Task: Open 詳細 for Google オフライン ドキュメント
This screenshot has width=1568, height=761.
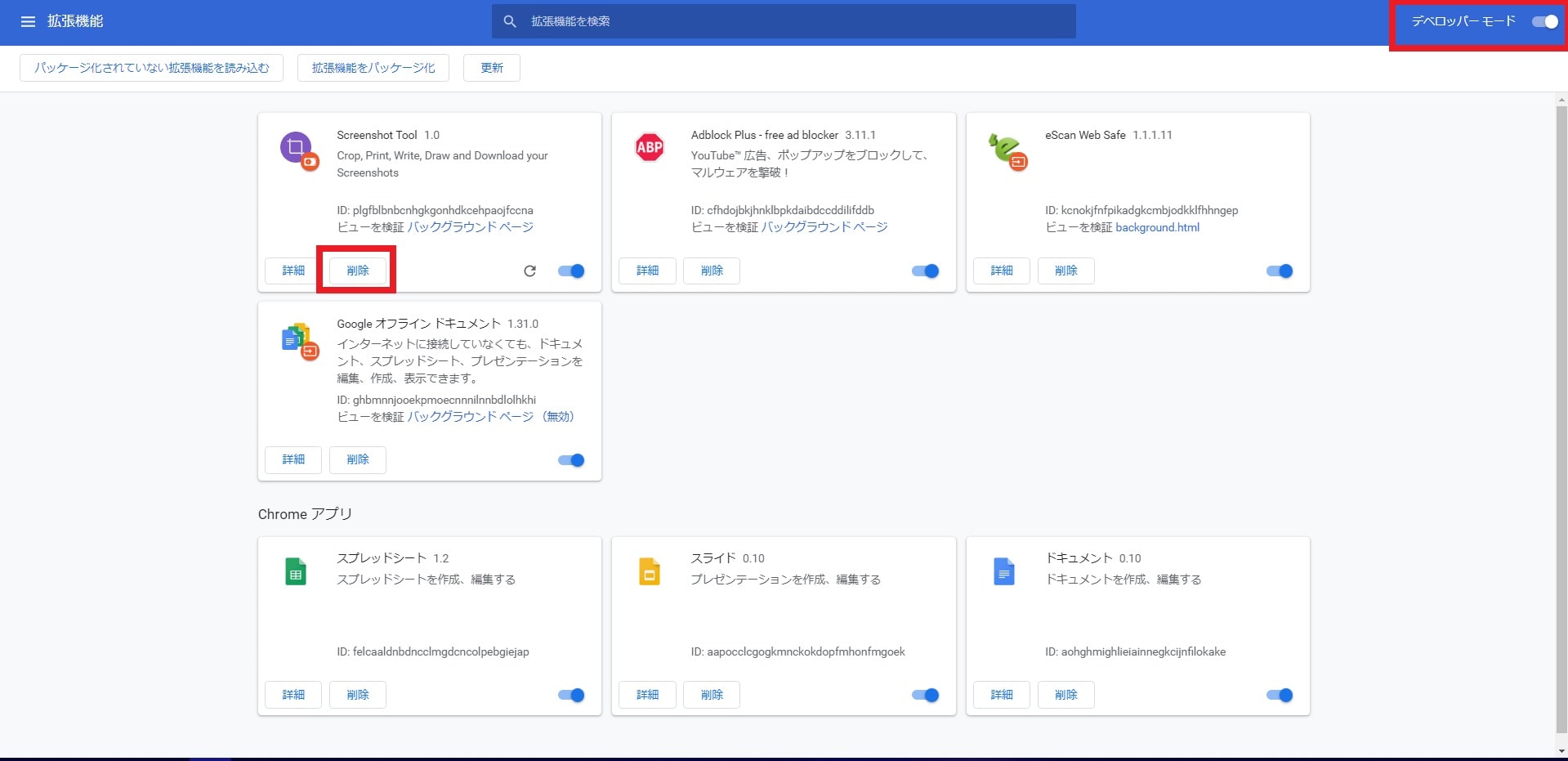Action: [293, 459]
